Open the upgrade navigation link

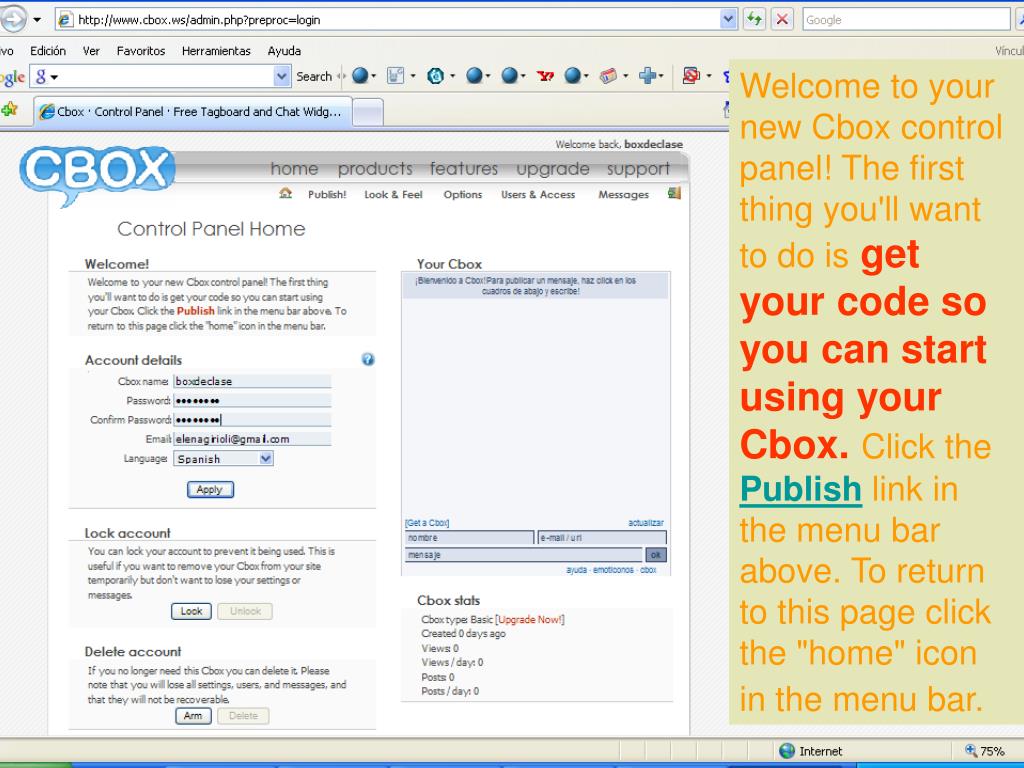click(552, 168)
